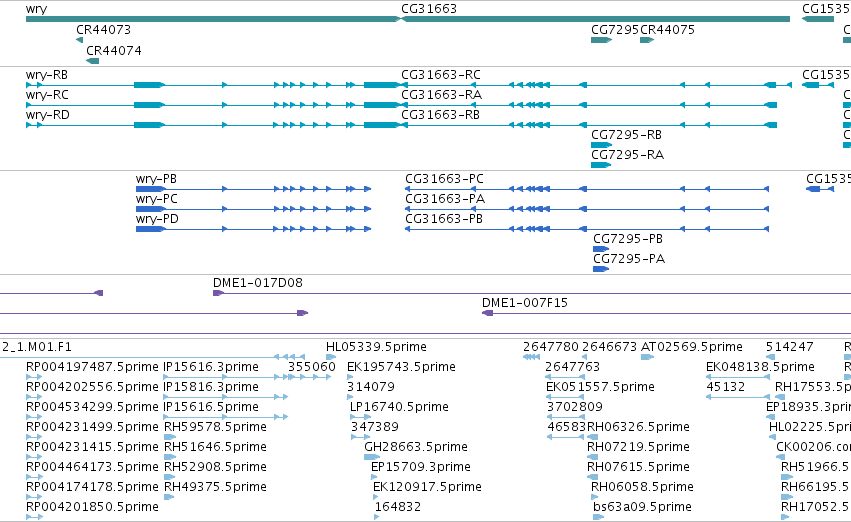Click the CG7295 gene label
This screenshot has height=522, width=851.
615,30
